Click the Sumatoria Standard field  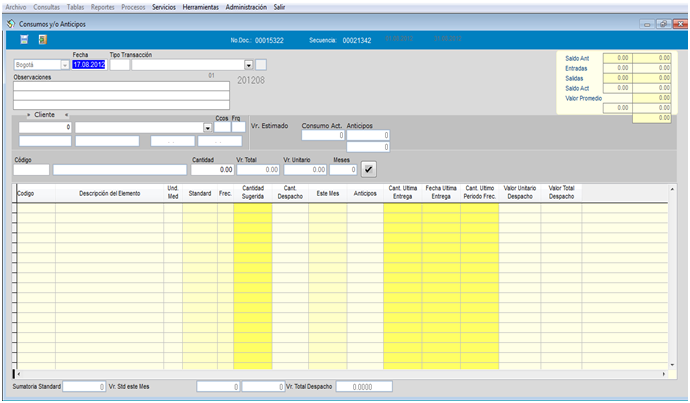(84, 387)
